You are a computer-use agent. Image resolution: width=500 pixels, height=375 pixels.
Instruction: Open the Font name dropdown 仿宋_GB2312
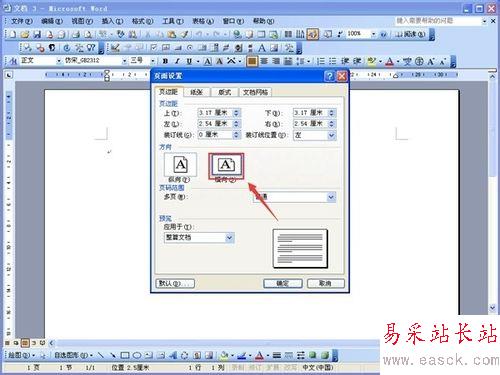[x=124, y=61]
